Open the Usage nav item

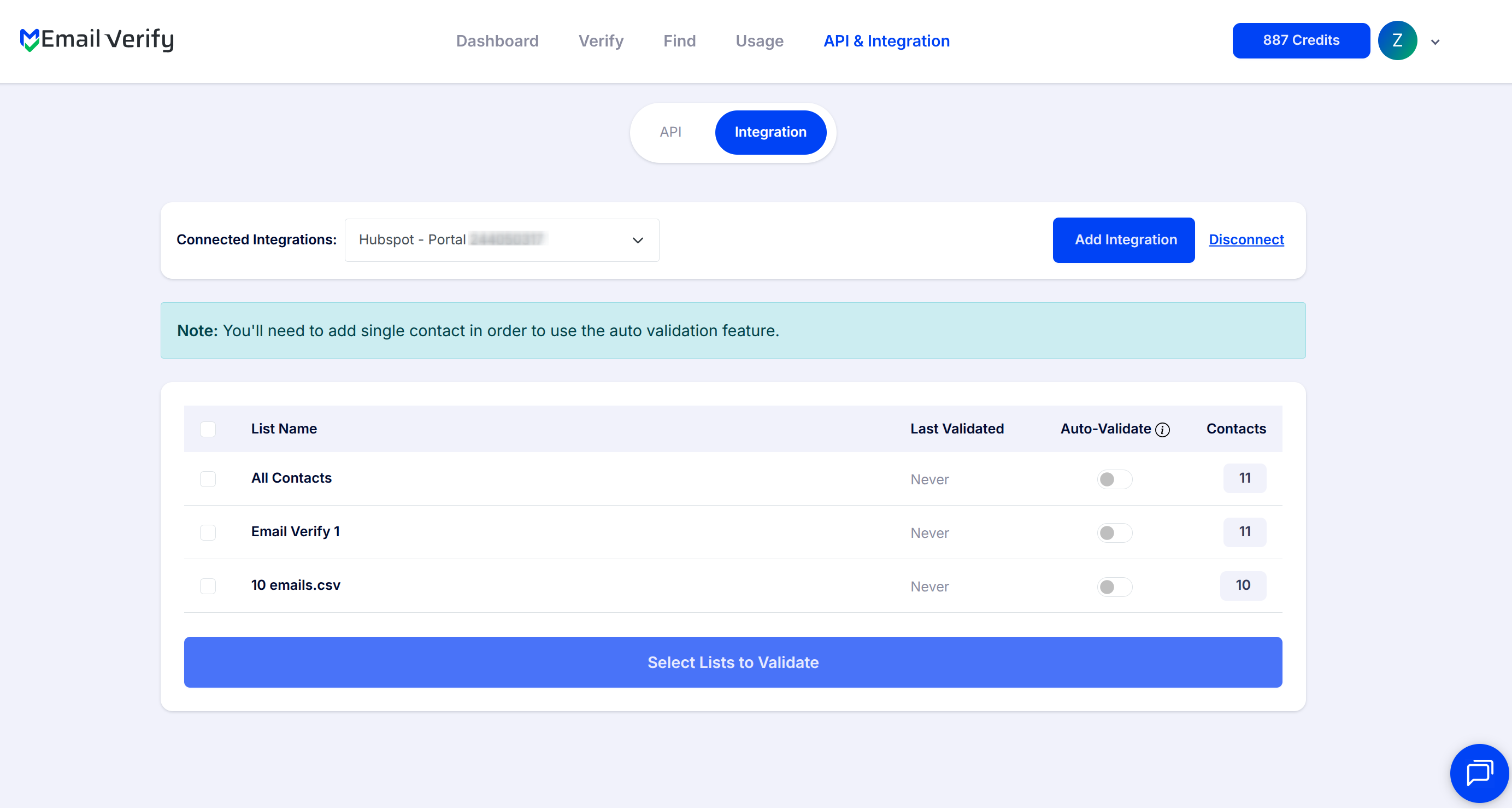[760, 40]
